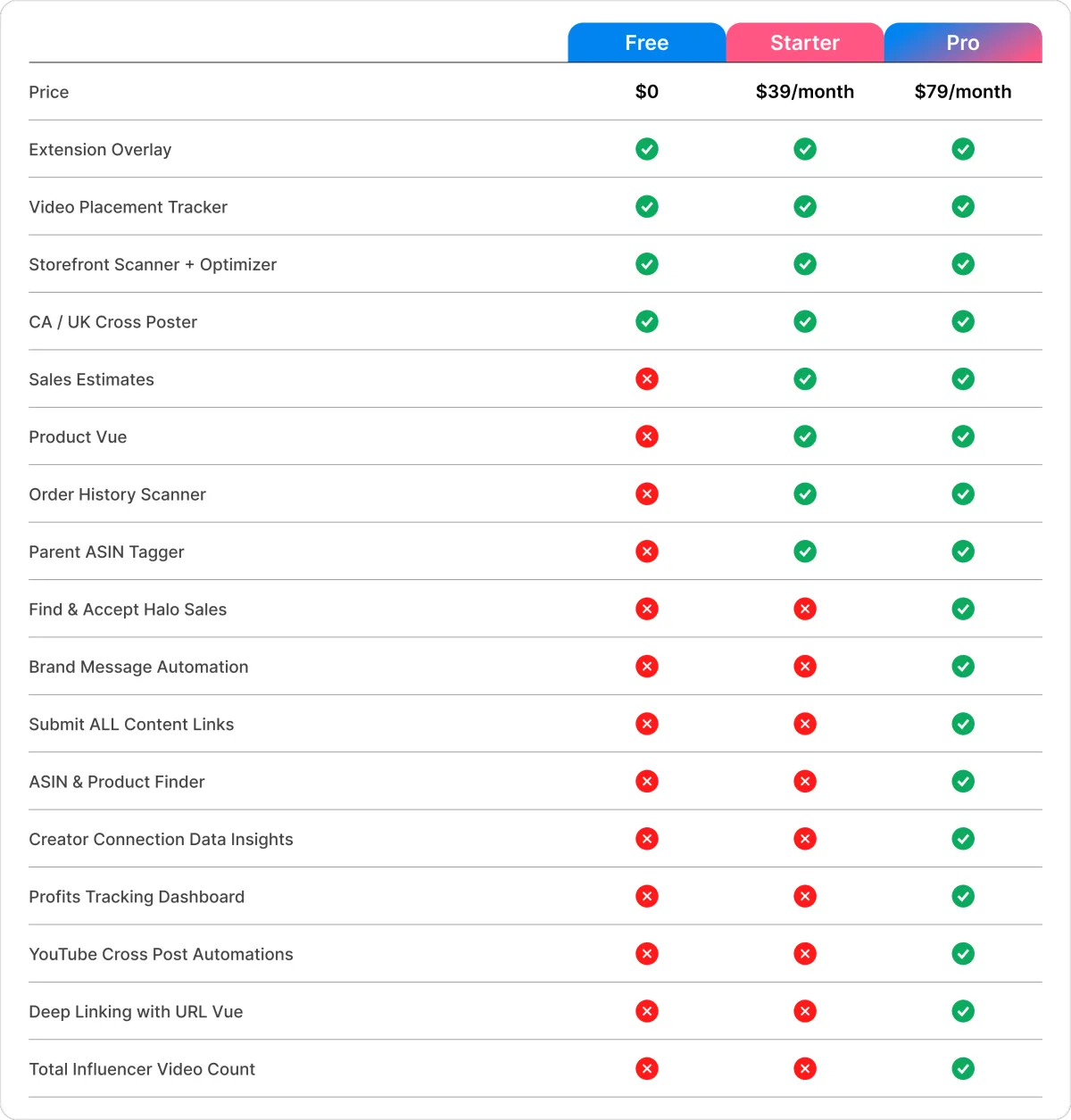Click the Order History Scanner feature label
1071x1120 pixels.
point(117,494)
